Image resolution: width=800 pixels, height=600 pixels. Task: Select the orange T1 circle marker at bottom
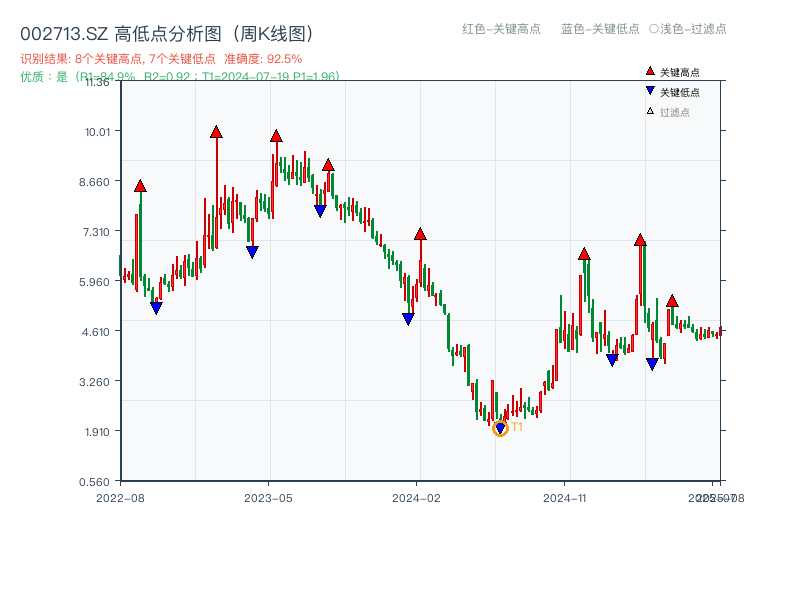pyautogui.click(x=500, y=427)
